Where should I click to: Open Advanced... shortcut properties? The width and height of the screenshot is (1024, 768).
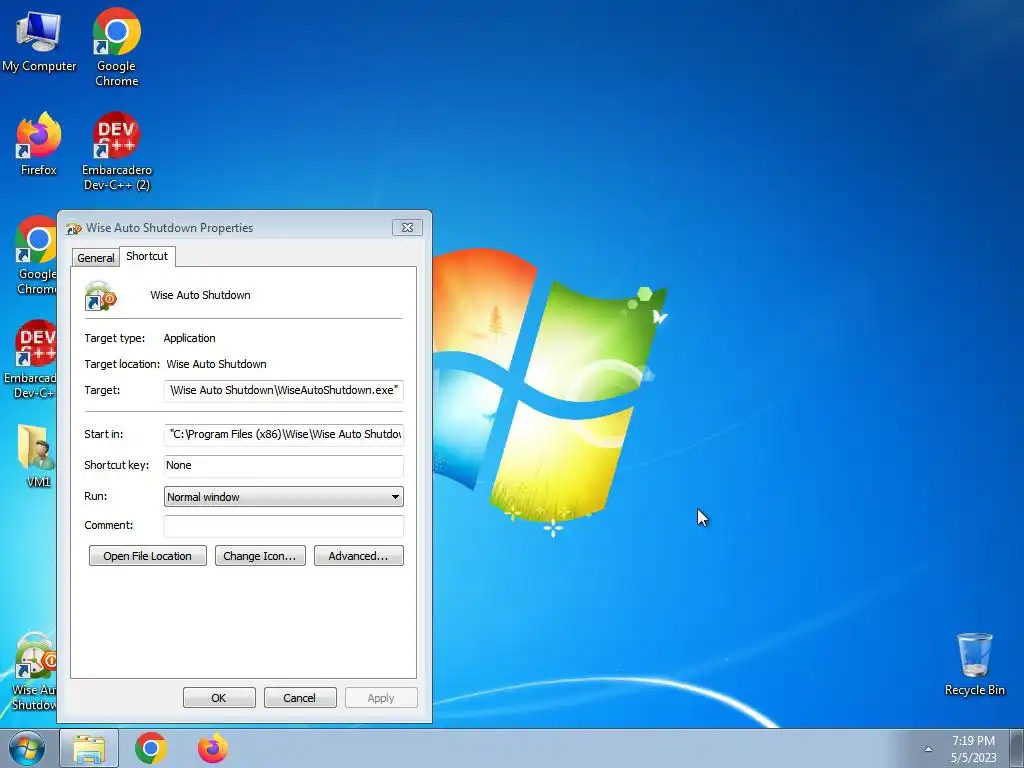point(359,556)
